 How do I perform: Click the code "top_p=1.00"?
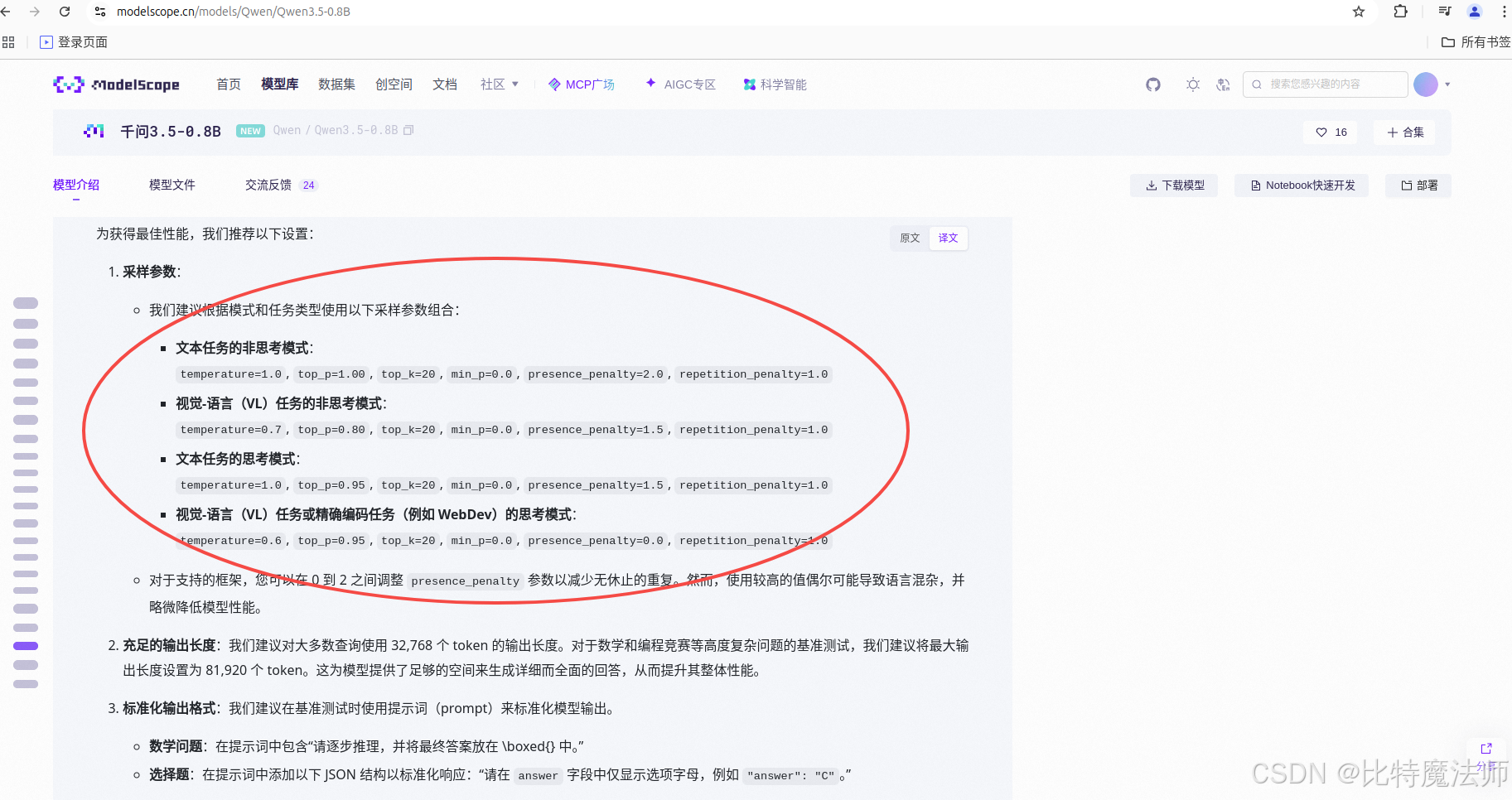[331, 374]
